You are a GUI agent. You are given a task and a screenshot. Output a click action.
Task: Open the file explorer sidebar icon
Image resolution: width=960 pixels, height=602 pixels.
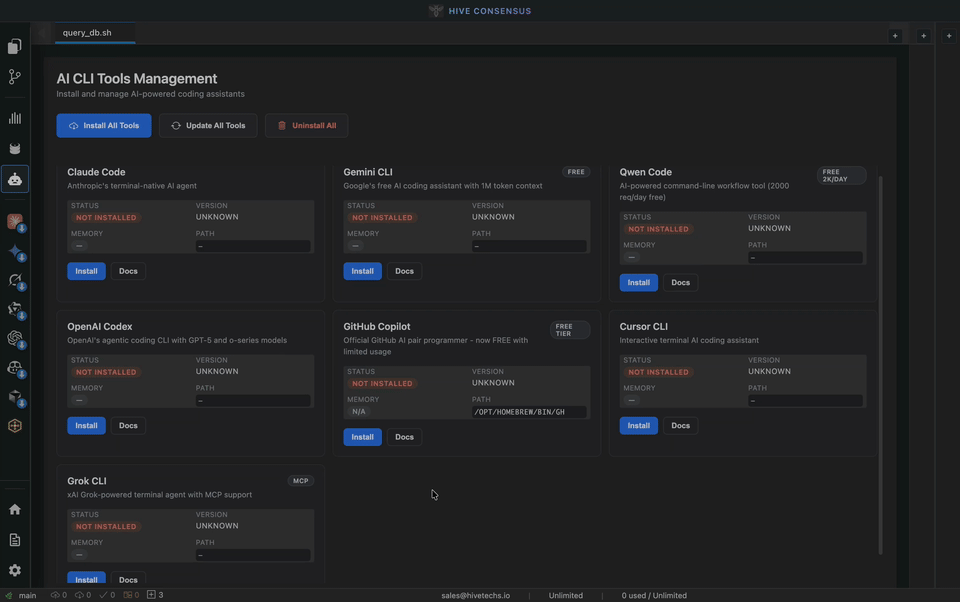[x=15, y=46]
